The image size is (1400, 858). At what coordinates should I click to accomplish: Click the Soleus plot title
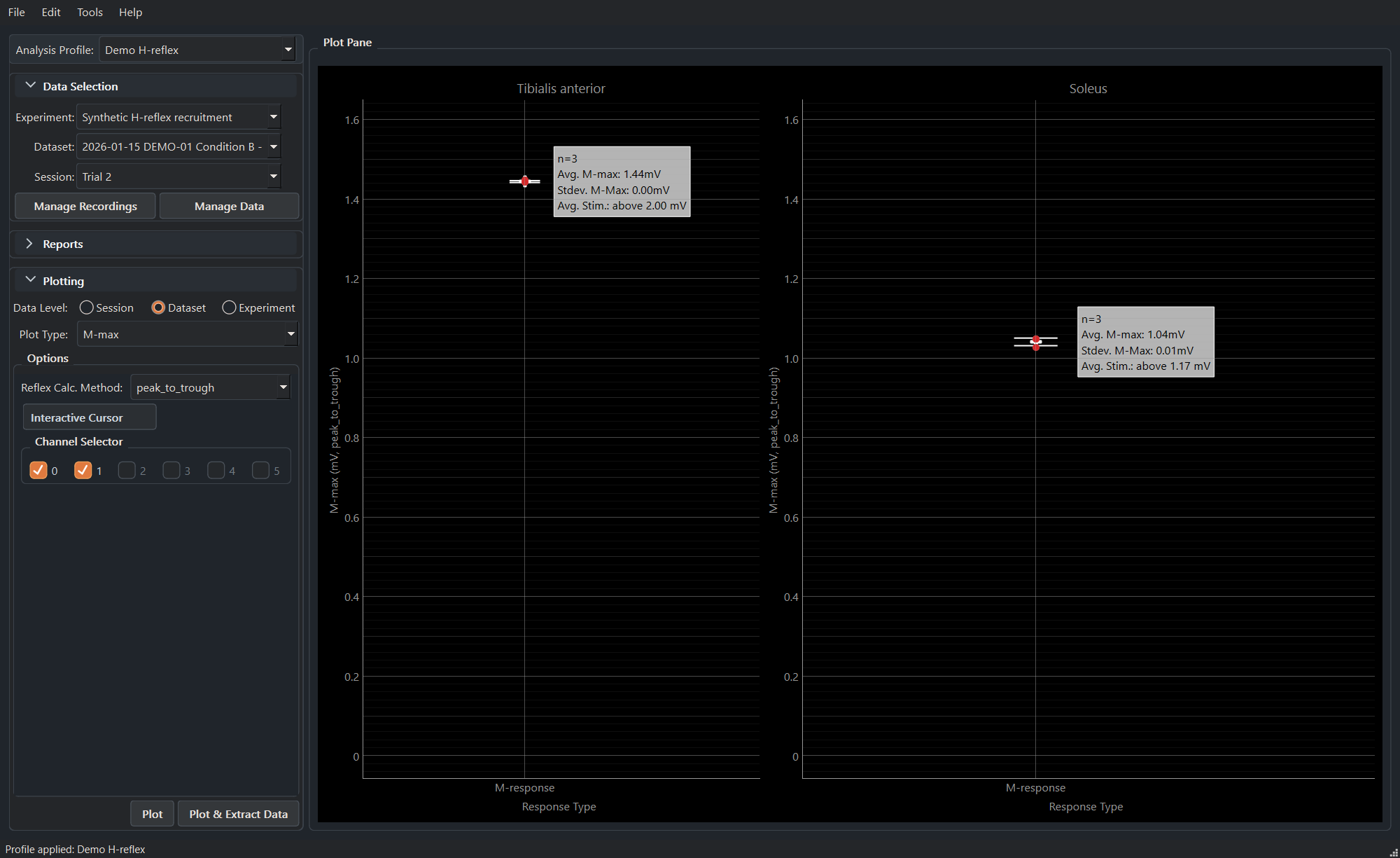coord(1088,88)
